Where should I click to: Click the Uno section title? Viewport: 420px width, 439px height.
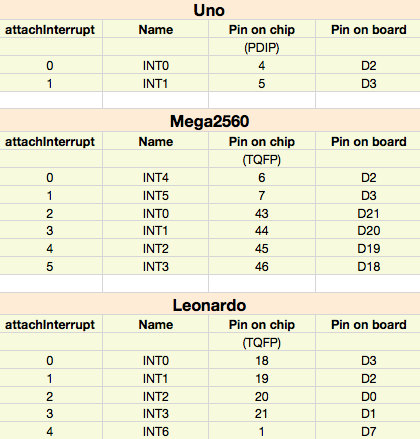tap(209, 10)
